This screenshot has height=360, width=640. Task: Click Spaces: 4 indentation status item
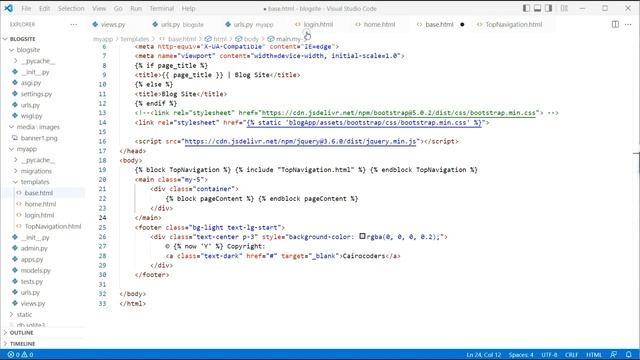pos(521,355)
